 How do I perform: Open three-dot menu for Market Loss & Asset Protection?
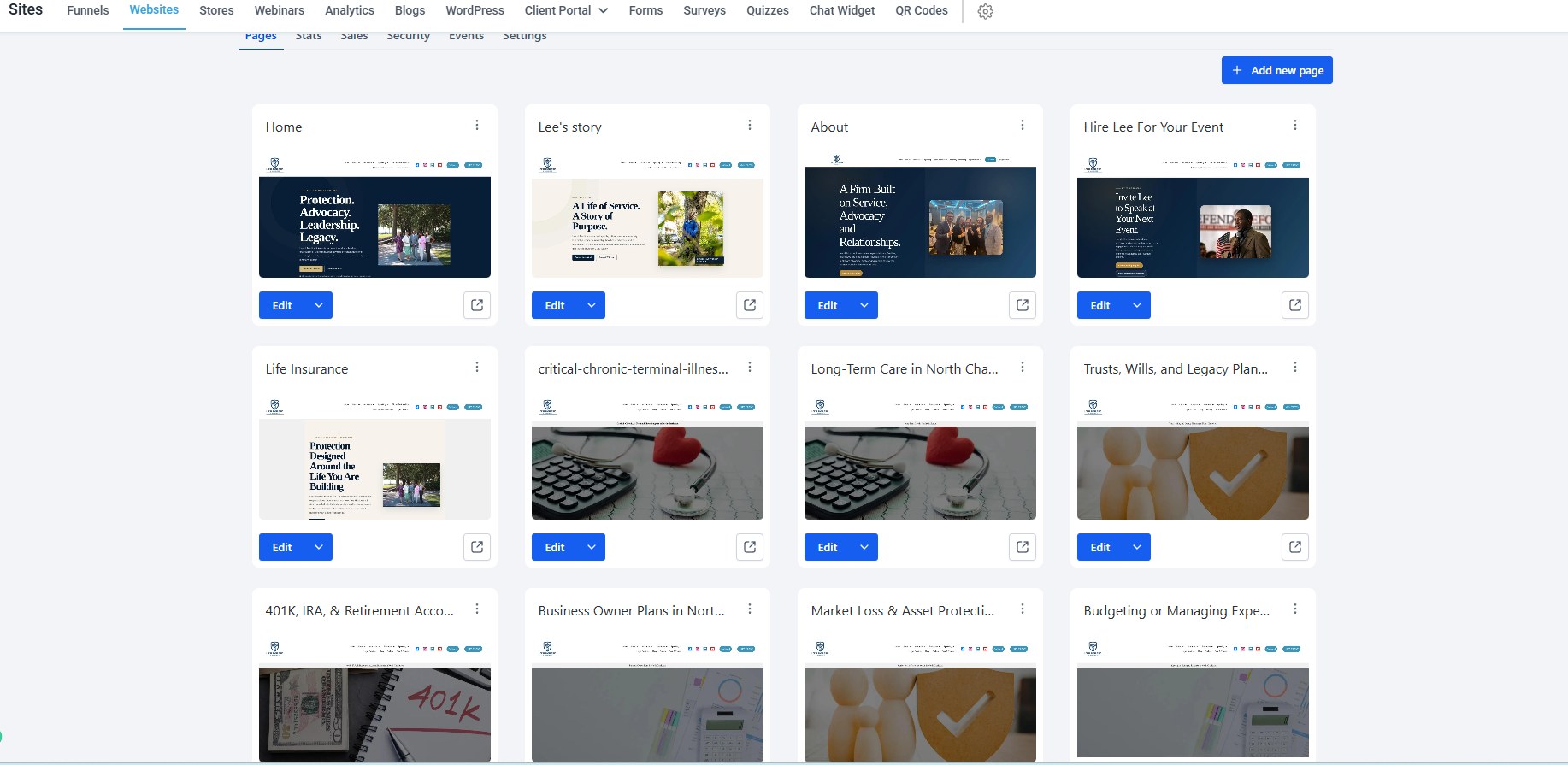[x=1023, y=609]
